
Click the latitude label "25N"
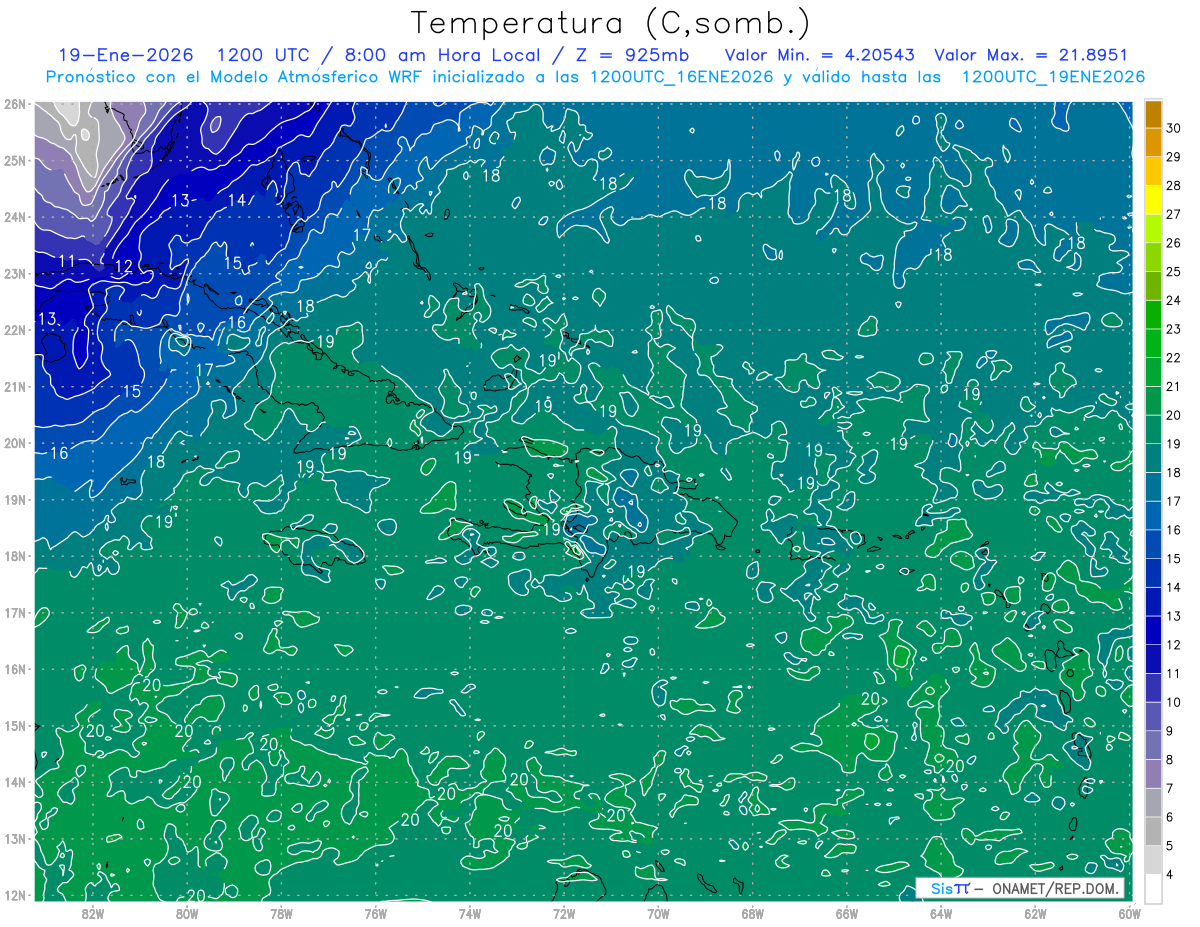(x=15, y=160)
